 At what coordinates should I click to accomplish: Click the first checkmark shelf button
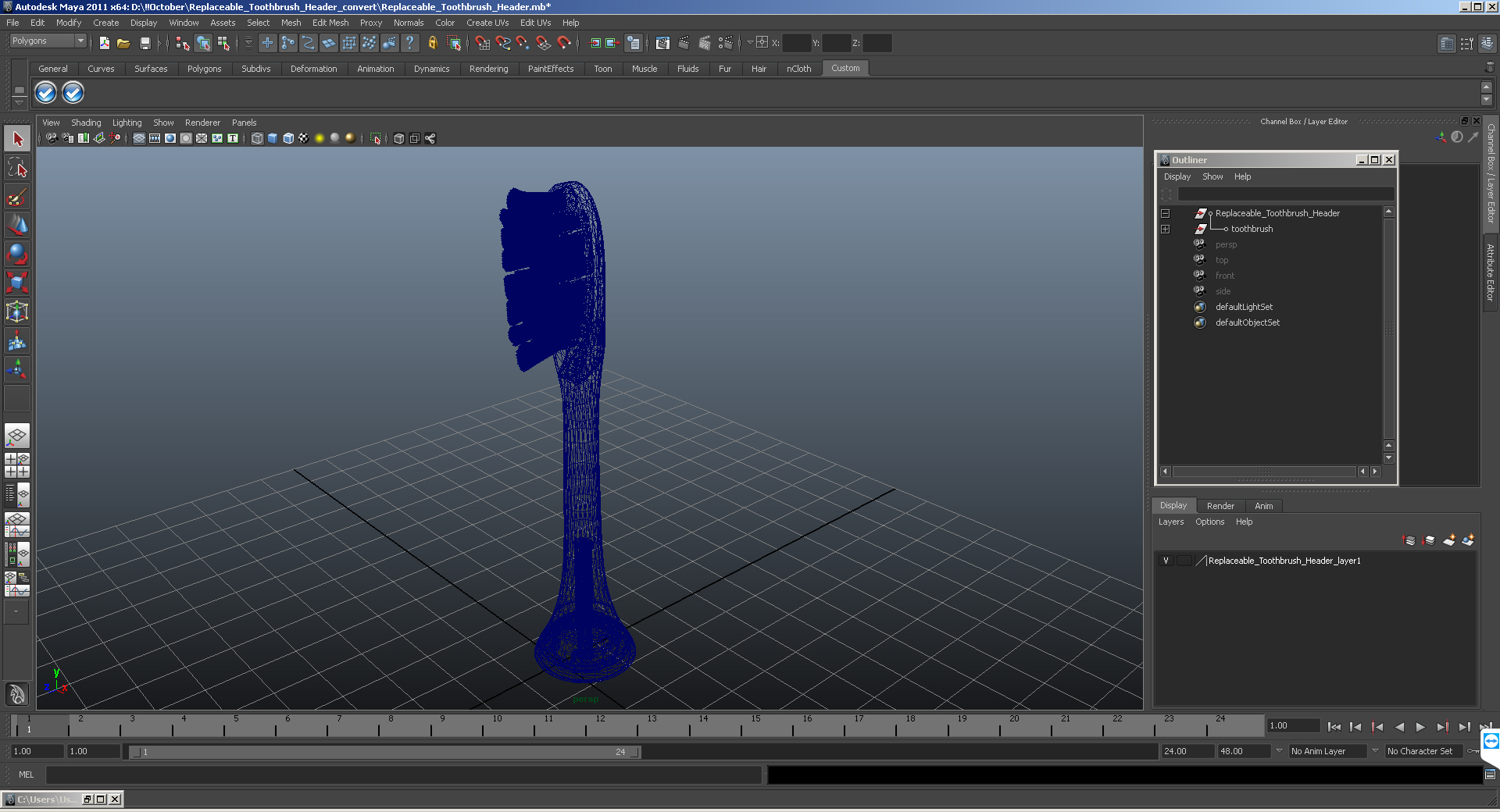coord(45,93)
